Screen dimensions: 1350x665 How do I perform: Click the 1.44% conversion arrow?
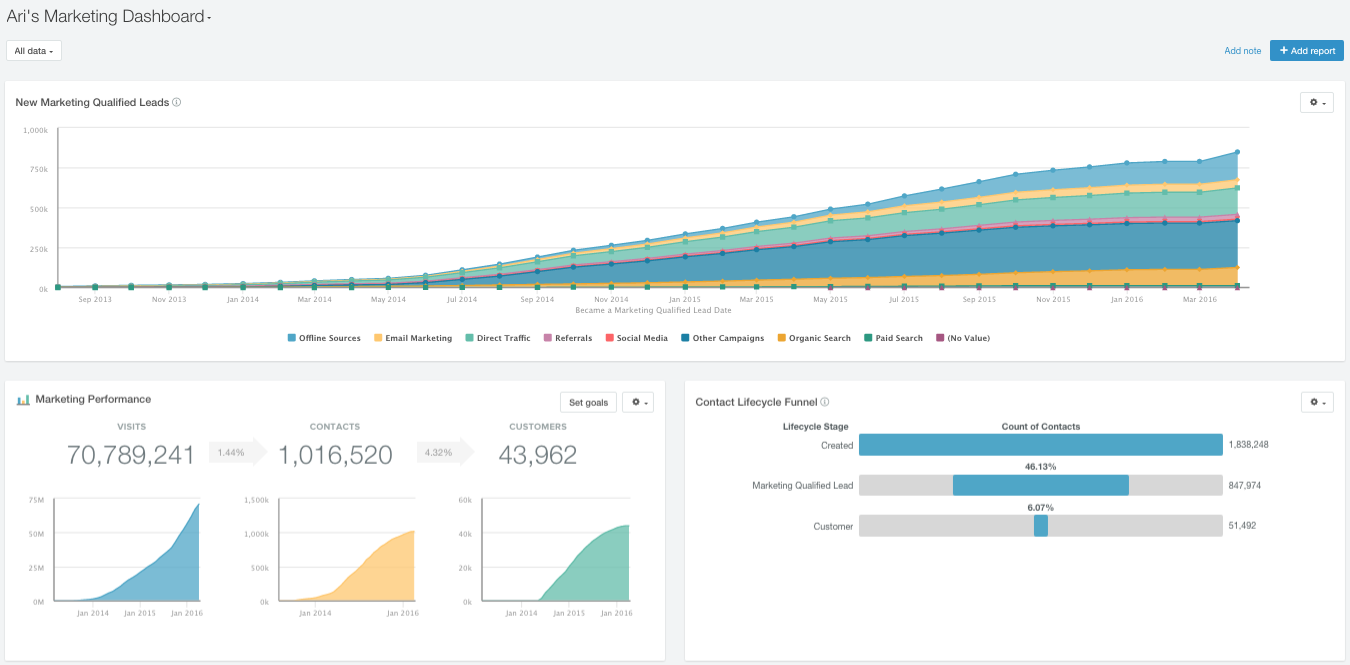pyautogui.click(x=238, y=453)
